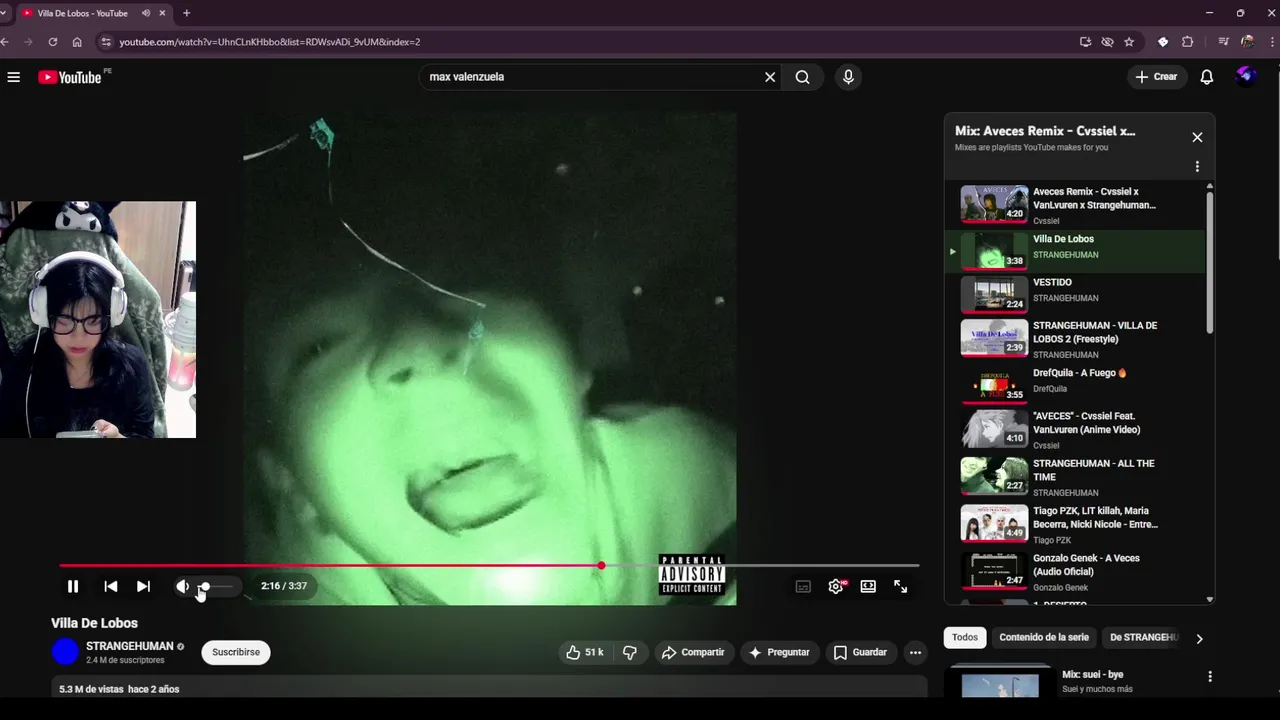Clear the search box text

[x=770, y=77]
